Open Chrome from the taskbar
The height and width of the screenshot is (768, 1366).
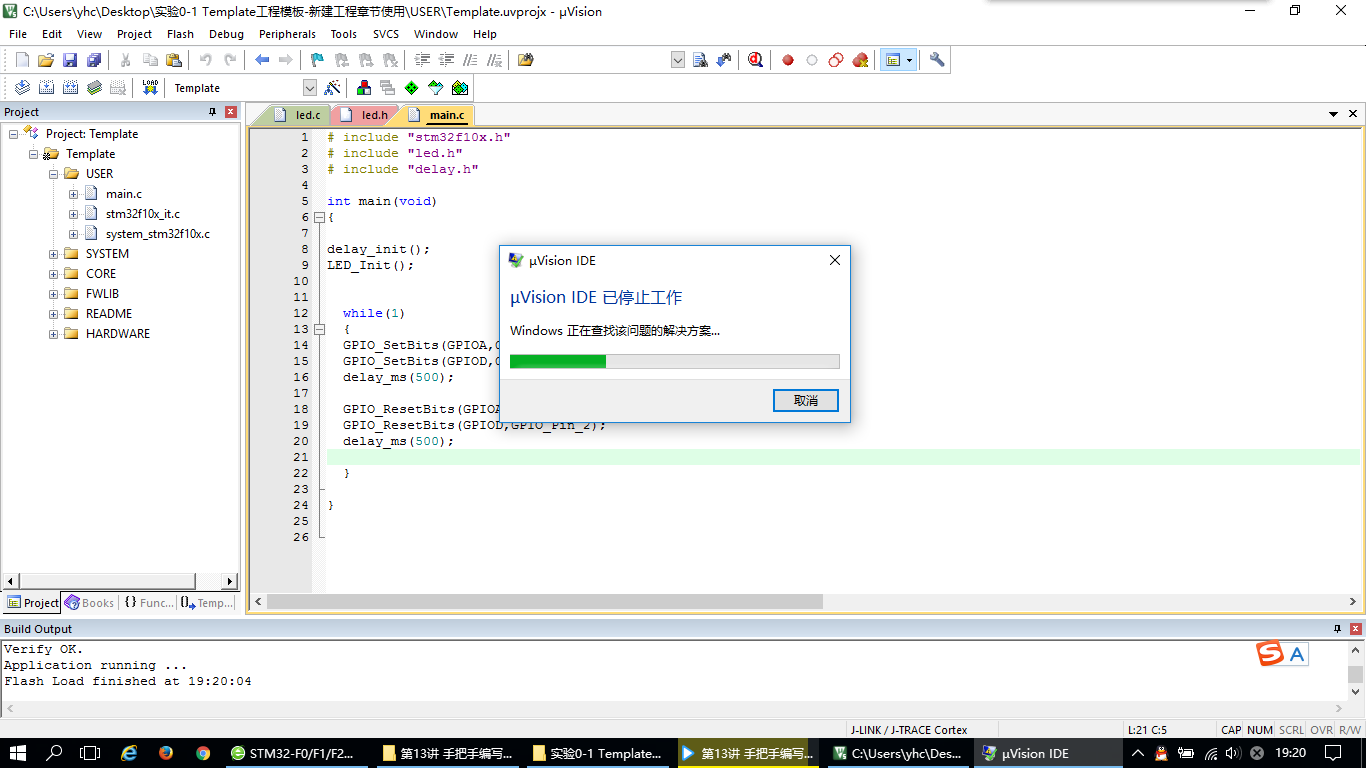coord(203,753)
